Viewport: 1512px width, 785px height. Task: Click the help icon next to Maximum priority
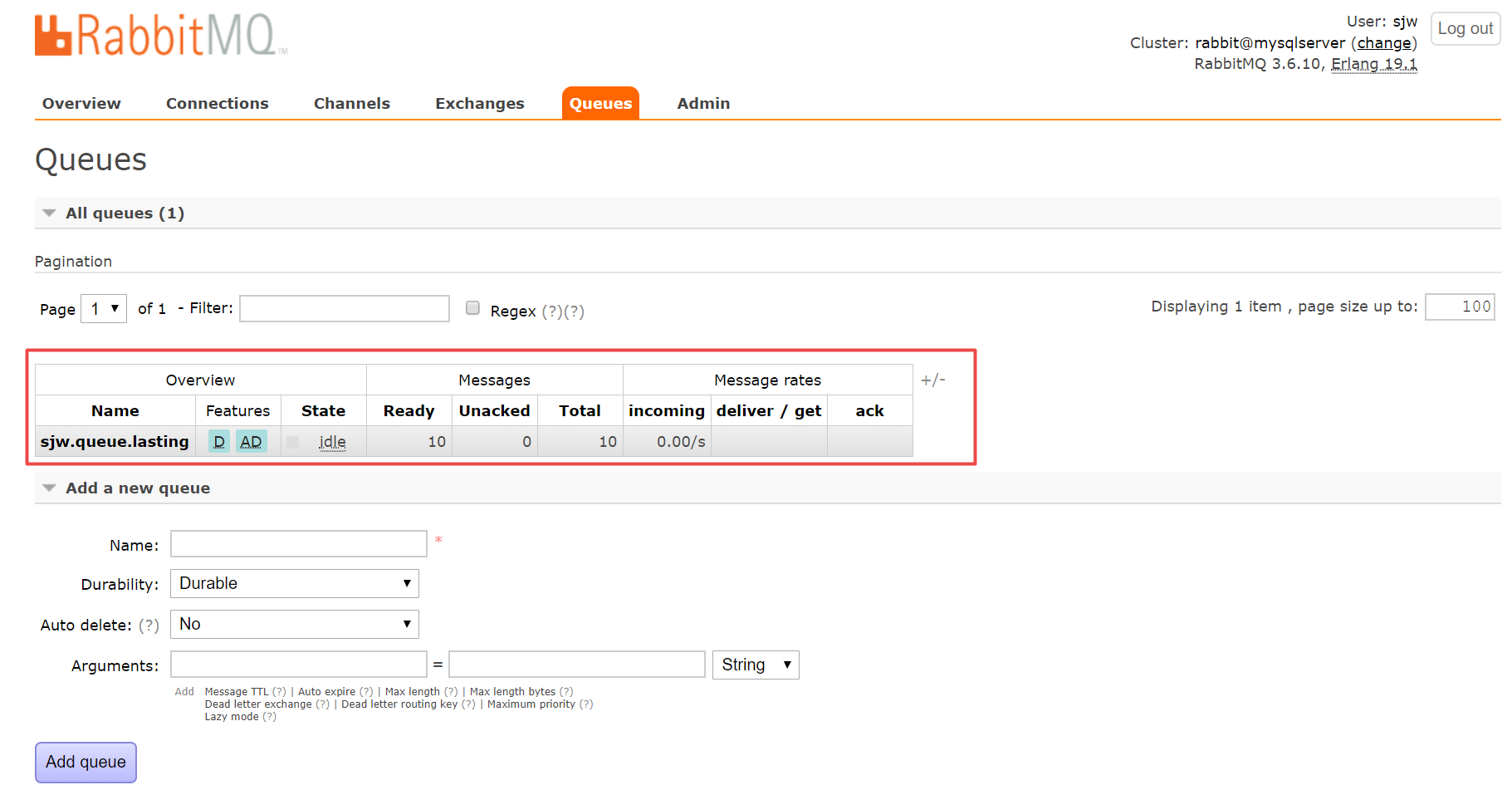586,704
